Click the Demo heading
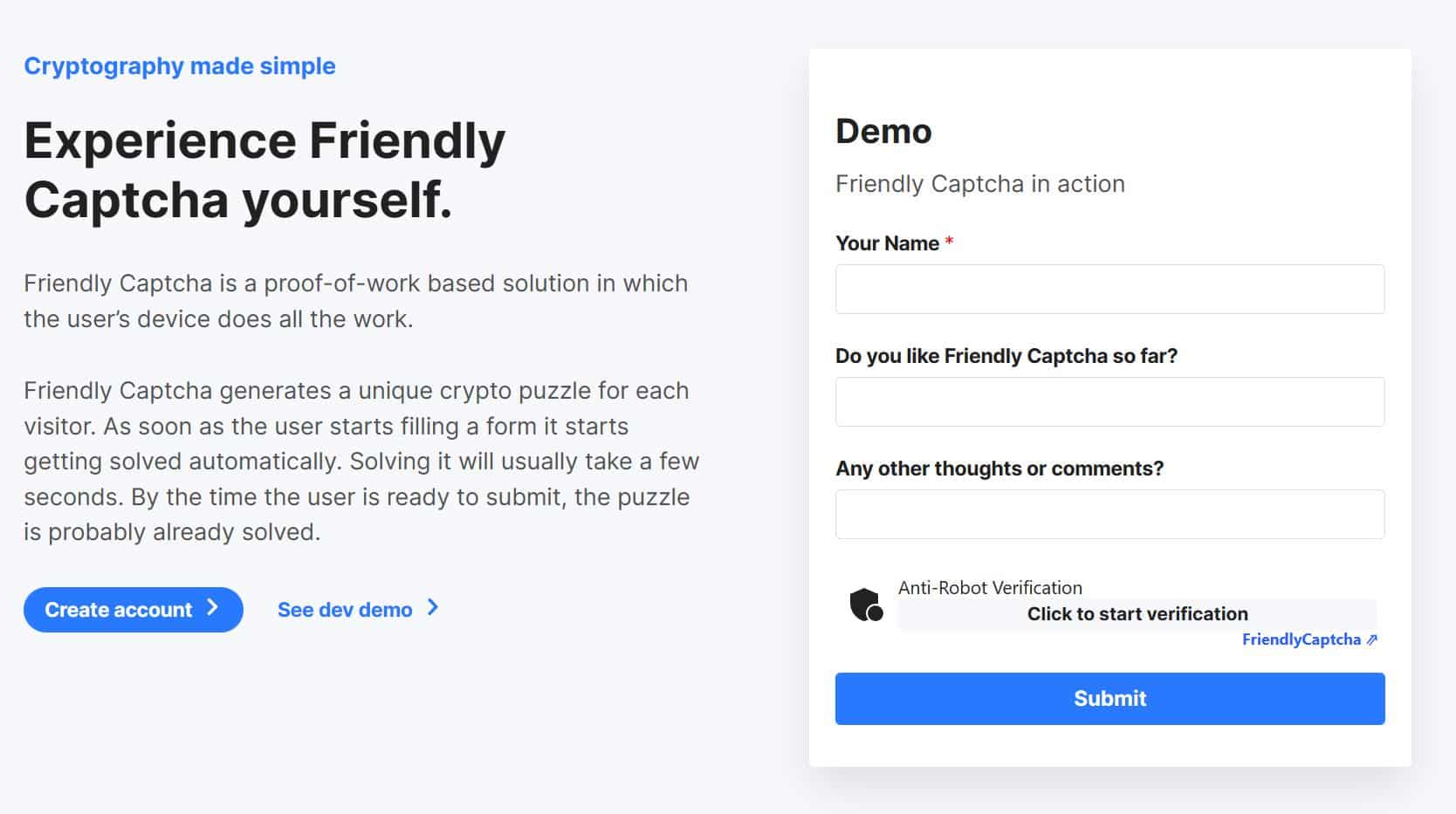1456x814 pixels. (883, 131)
